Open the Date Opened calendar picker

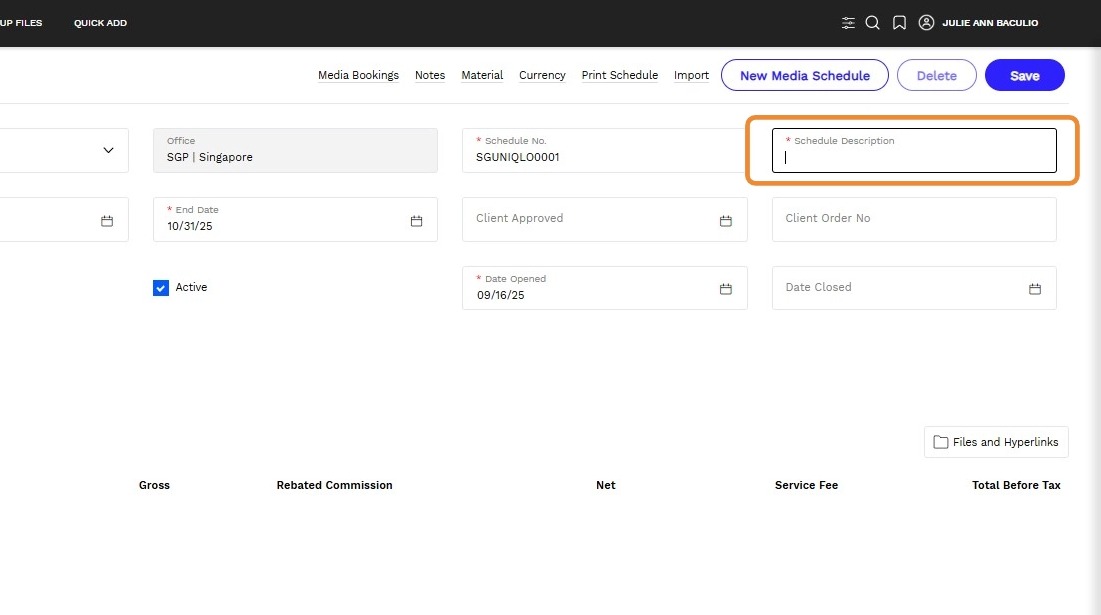pos(726,289)
